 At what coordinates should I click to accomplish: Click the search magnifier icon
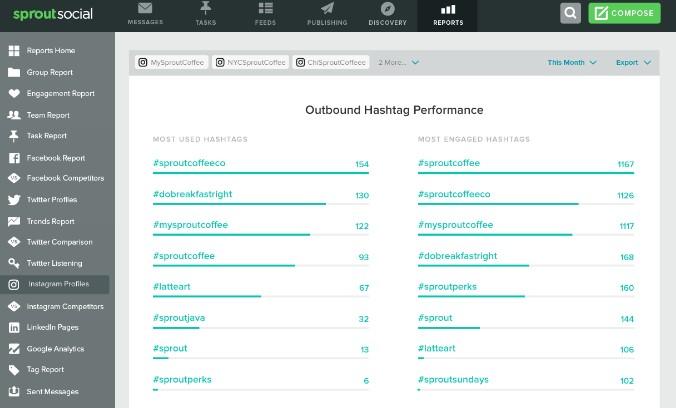click(570, 13)
